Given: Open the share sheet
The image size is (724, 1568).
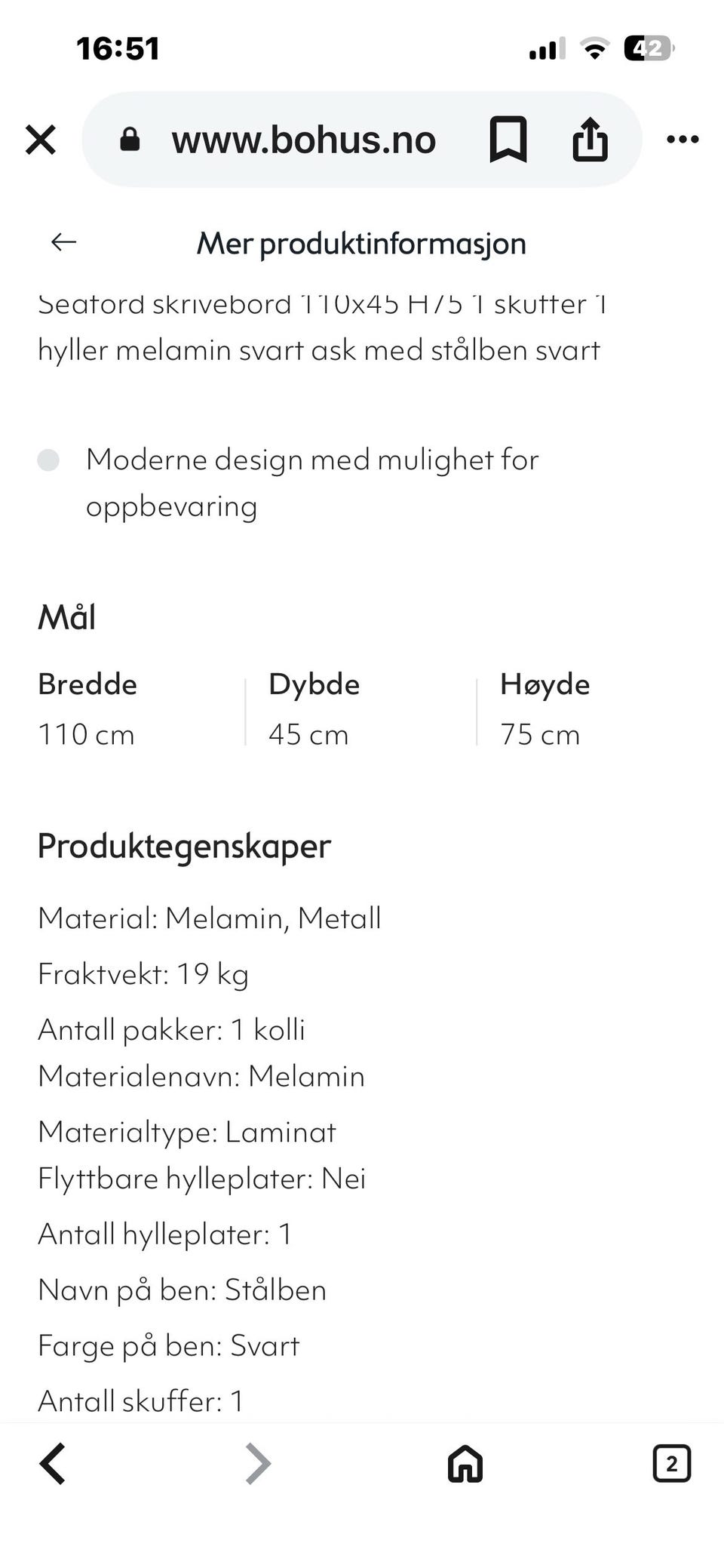Looking at the screenshot, I should point(590,139).
